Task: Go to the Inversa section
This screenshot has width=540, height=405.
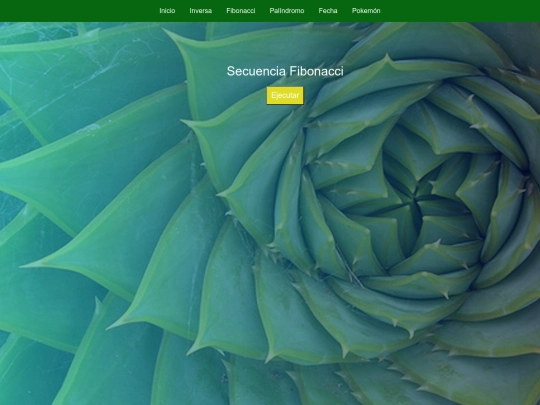Action: (x=200, y=11)
